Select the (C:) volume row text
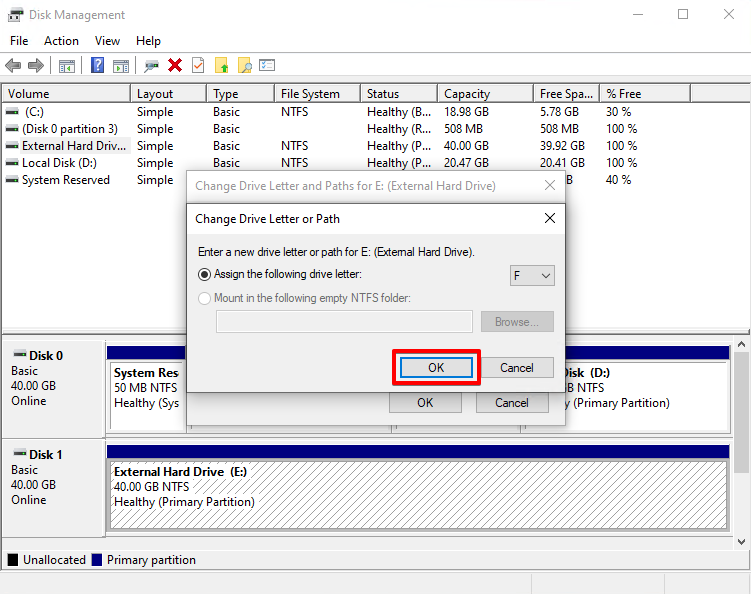This screenshot has width=751, height=594. [34, 112]
